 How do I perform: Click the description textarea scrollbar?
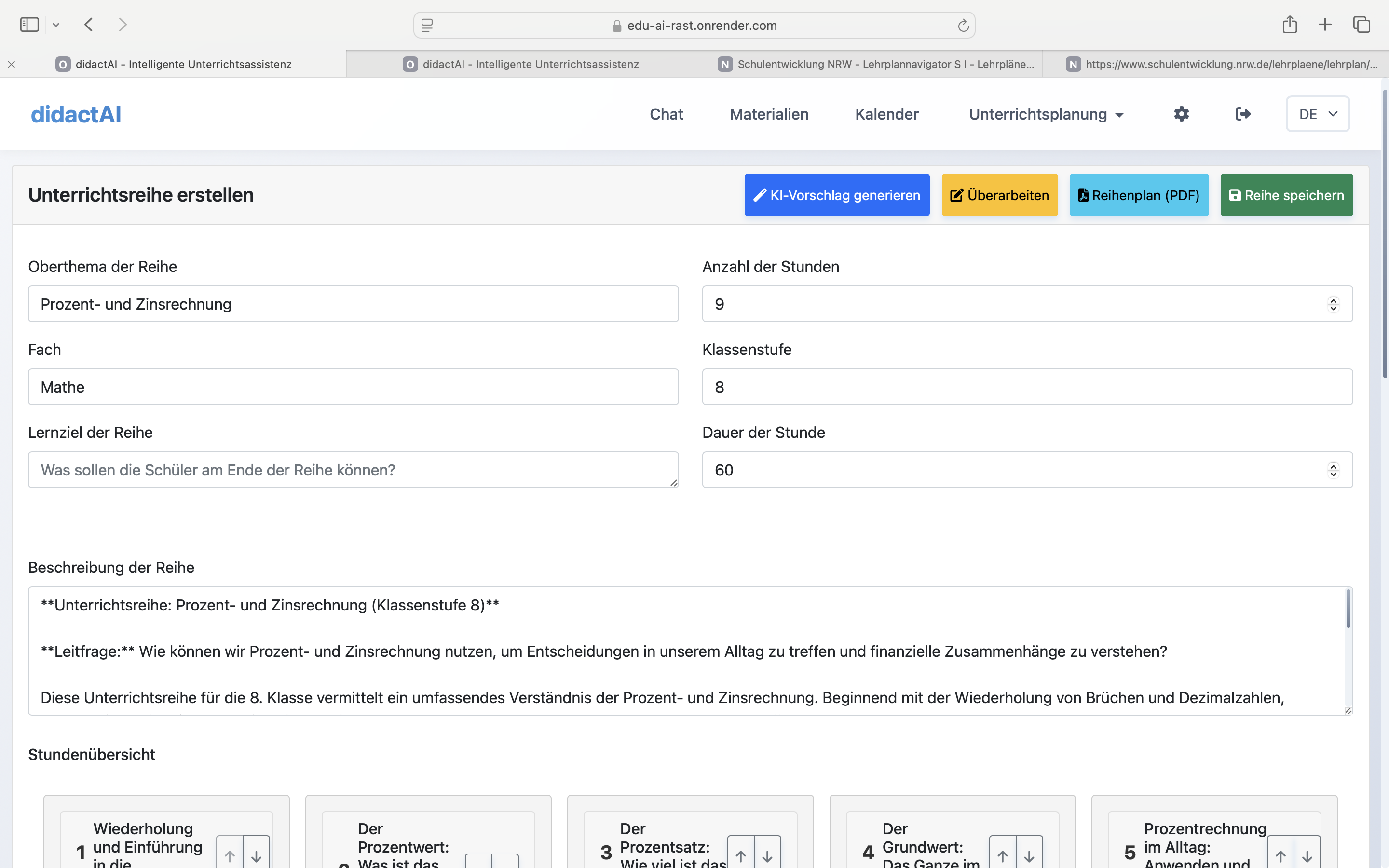point(1348,609)
